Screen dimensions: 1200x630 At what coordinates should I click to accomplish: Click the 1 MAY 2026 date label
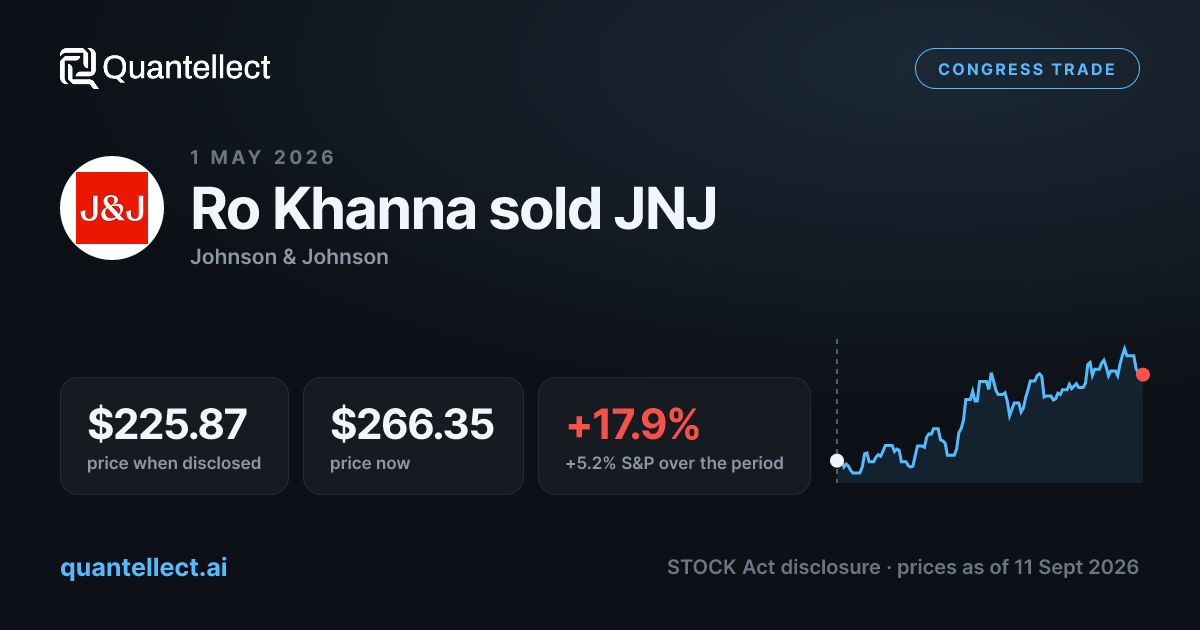point(262,158)
